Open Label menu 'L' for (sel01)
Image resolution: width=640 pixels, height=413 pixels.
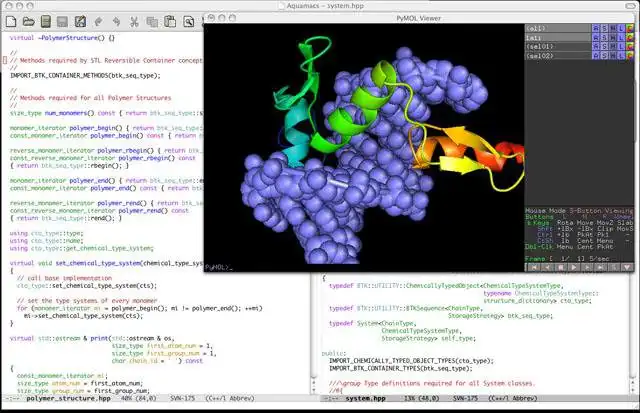coord(622,46)
